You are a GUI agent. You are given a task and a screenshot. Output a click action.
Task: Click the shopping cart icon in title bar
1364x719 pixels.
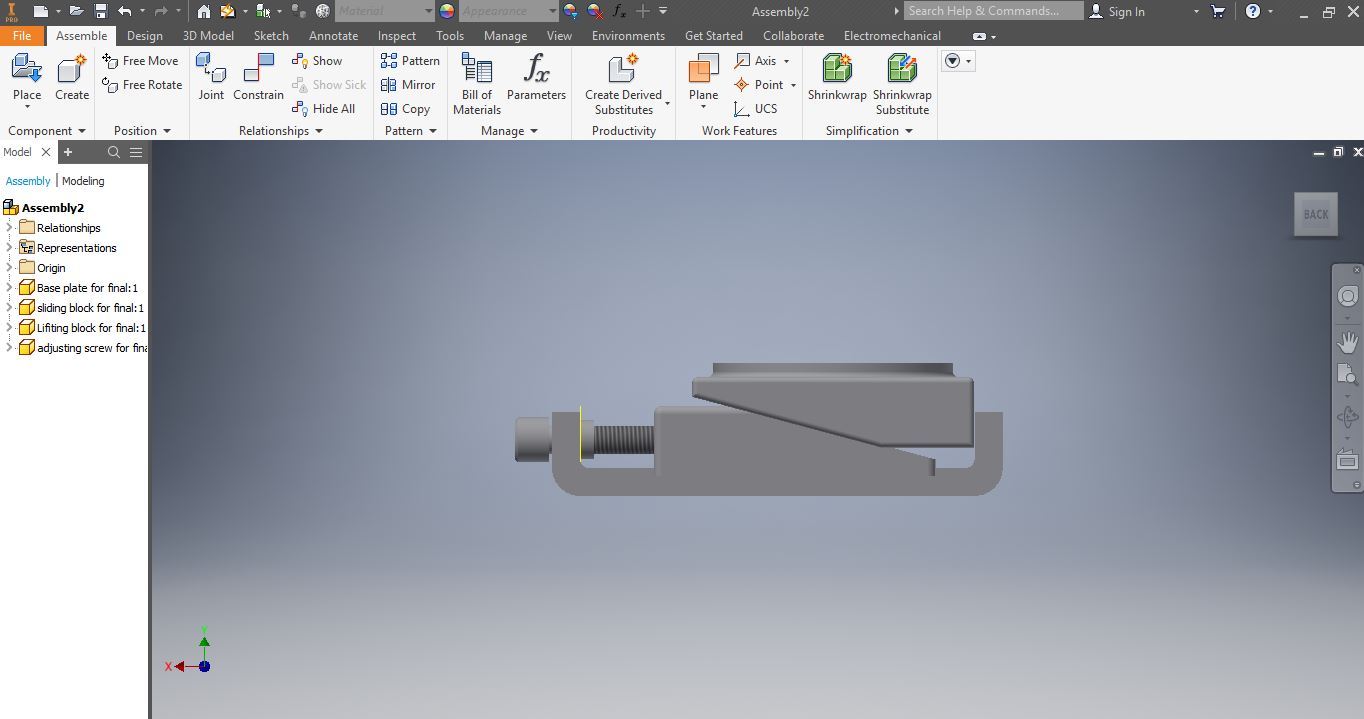click(x=1218, y=11)
